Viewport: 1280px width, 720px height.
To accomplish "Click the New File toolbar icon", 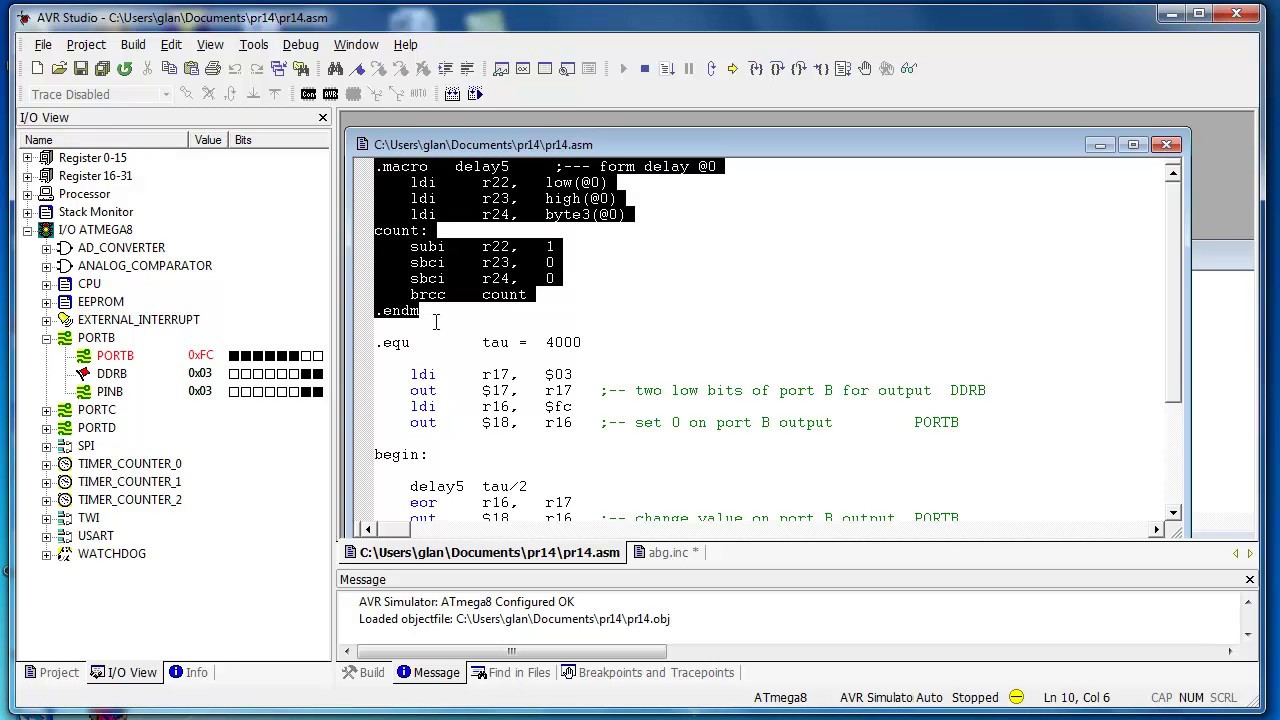I will (x=37, y=68).
